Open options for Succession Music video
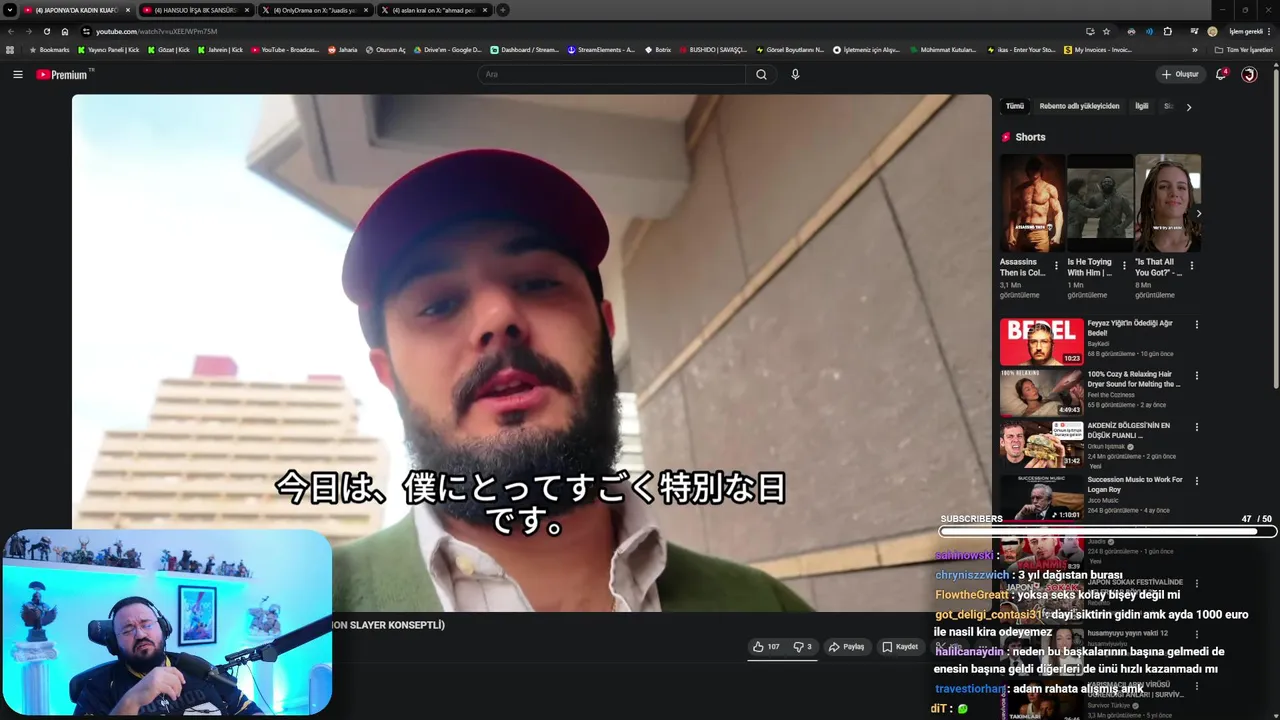 1196,481
